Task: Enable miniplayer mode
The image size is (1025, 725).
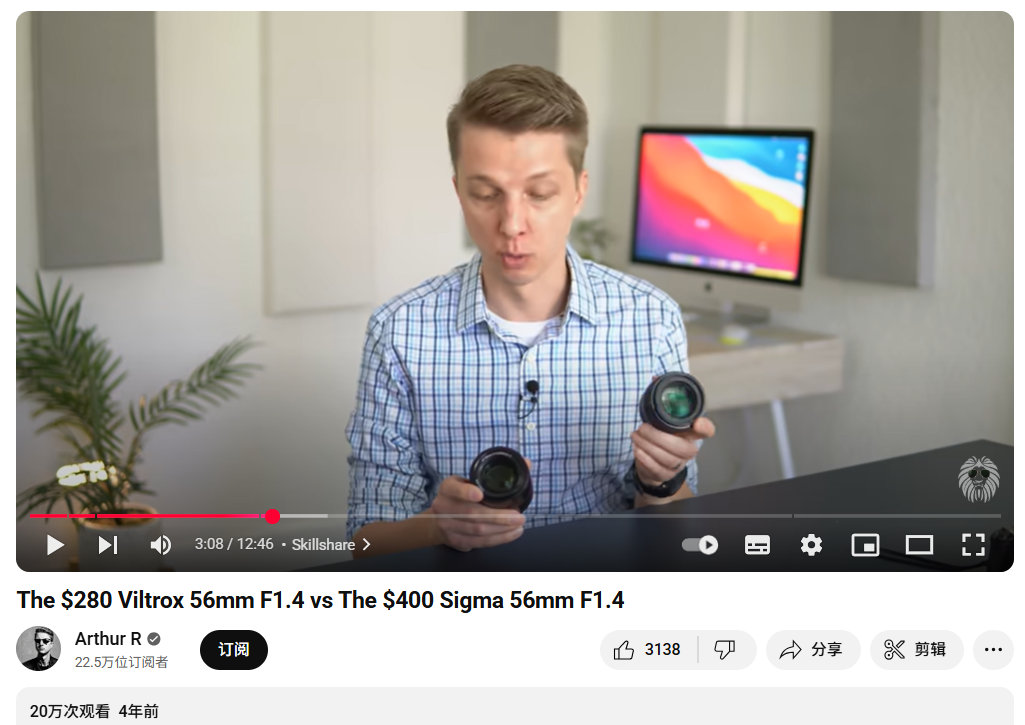Action: pos(865,545)
